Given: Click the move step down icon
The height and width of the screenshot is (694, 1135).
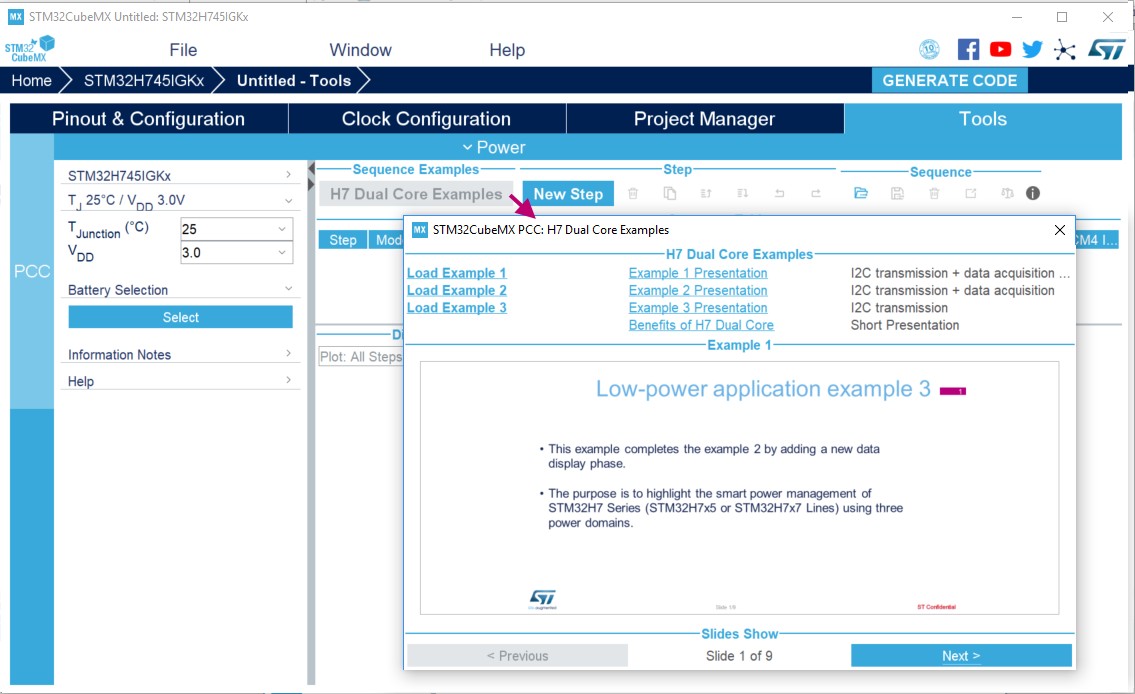Looking at the screenshot, I should pos(742,193).
